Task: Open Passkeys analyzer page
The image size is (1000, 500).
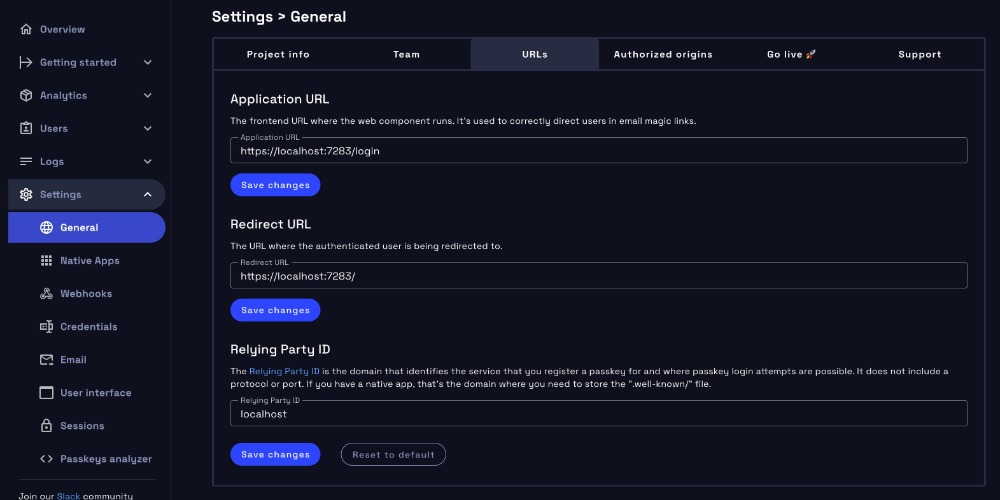Action: click(x=86, y=459)
